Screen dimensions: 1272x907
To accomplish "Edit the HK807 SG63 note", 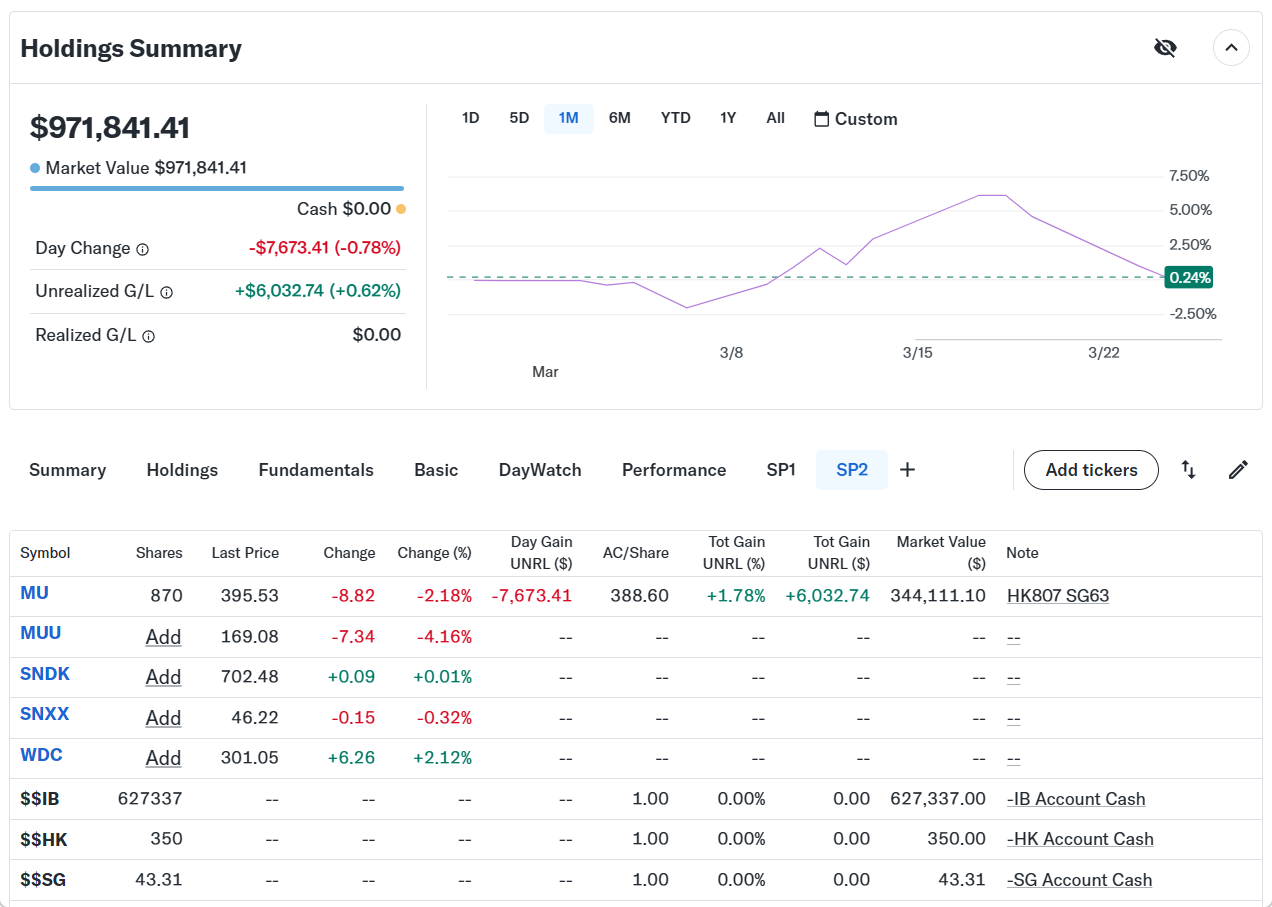I will [x=1057, y=596].
